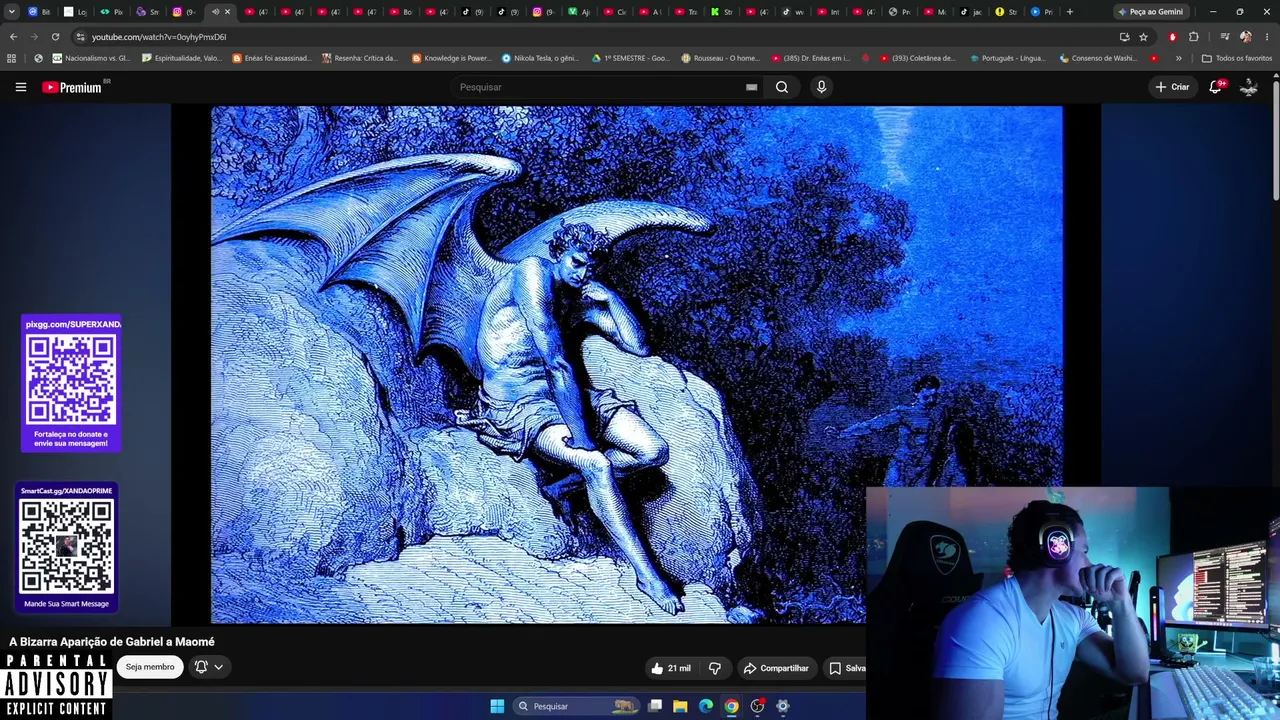The width and height of the screenshot is (1280, 720).
Task: Expand the channel notification bell dropdown
Action: (208, 667)
